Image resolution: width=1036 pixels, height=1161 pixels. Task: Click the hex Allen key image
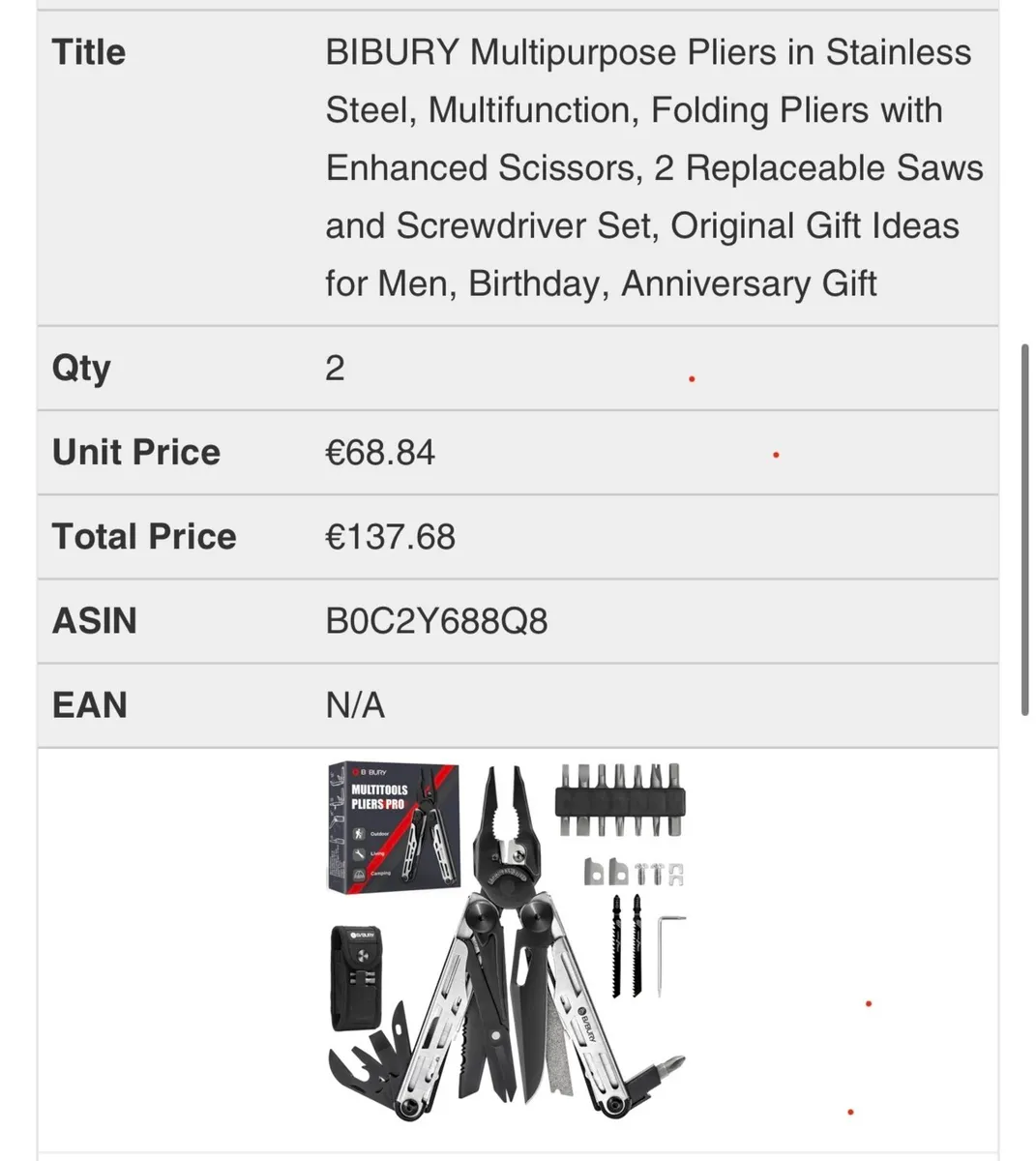click(x=669, y=954)
